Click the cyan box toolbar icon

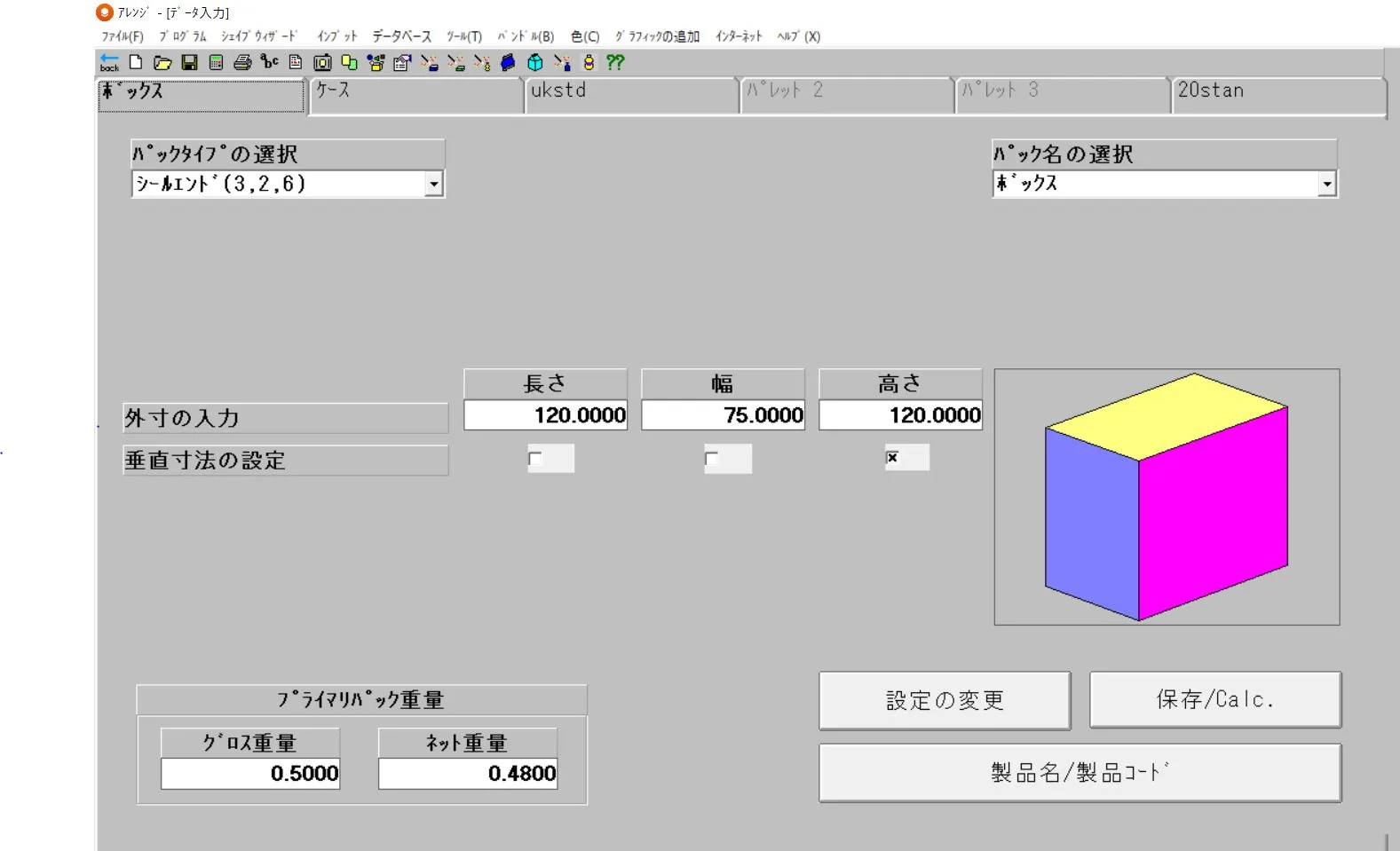coord(535,62)
